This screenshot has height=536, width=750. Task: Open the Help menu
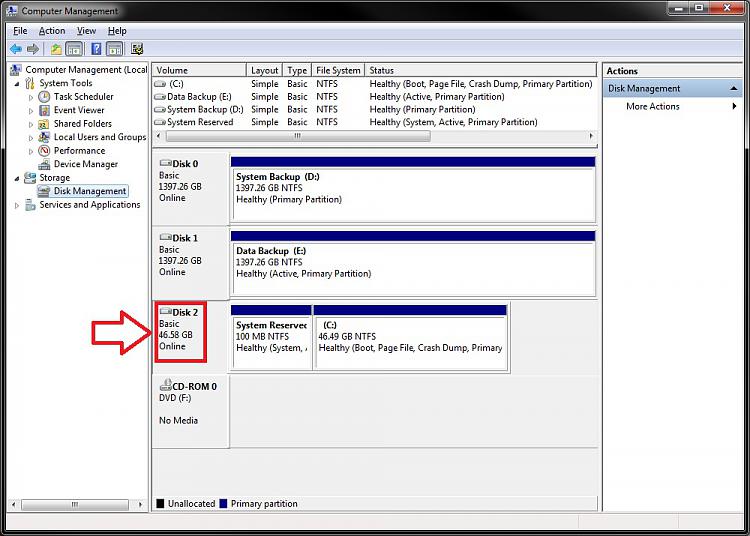coord(117,31)
